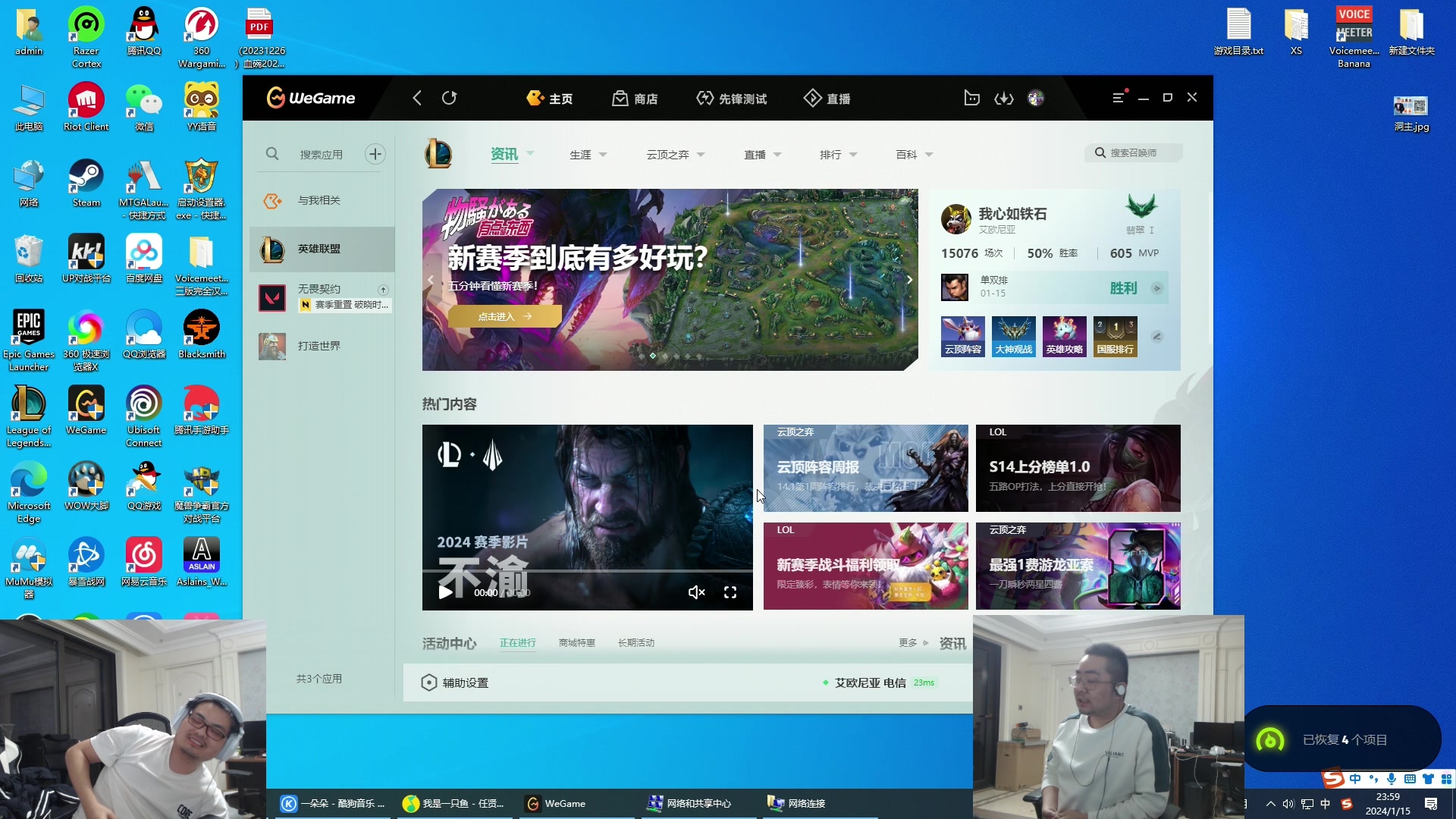Open the WeGame download manager icon
The width and height of the screenshot is (1456, 819).
click(1004, 99)
